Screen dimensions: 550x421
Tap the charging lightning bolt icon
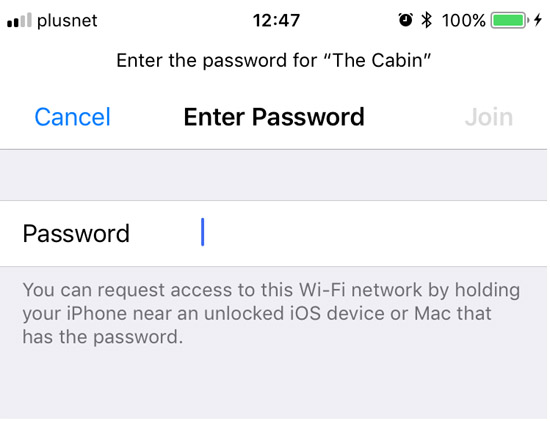[538, 20]
